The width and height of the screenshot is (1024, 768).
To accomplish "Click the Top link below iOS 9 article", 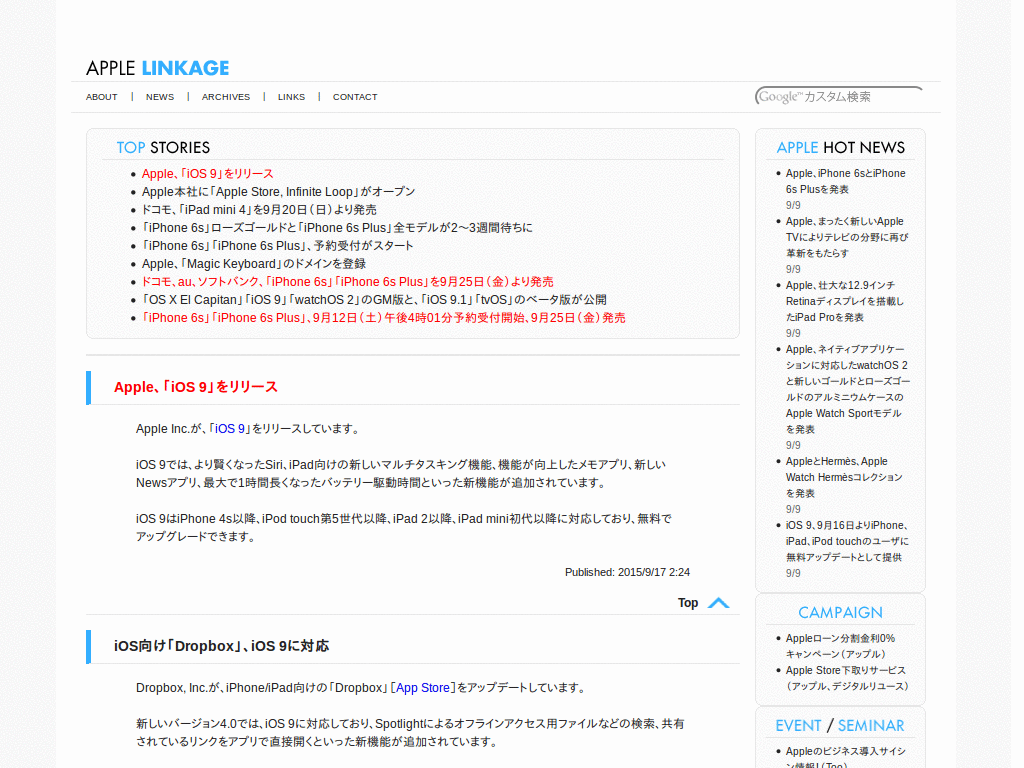I will [688, 603].
